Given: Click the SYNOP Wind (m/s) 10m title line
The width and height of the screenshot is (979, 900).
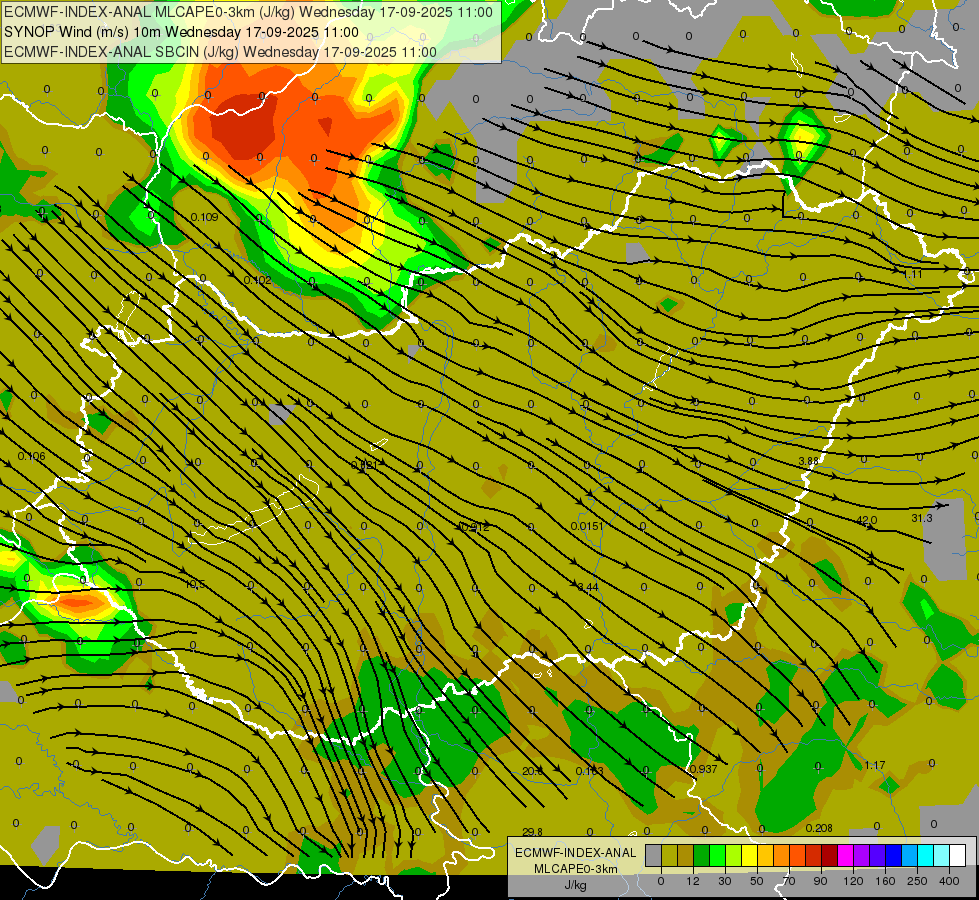Looking at the screenshot, I should [x=181, y=32].
